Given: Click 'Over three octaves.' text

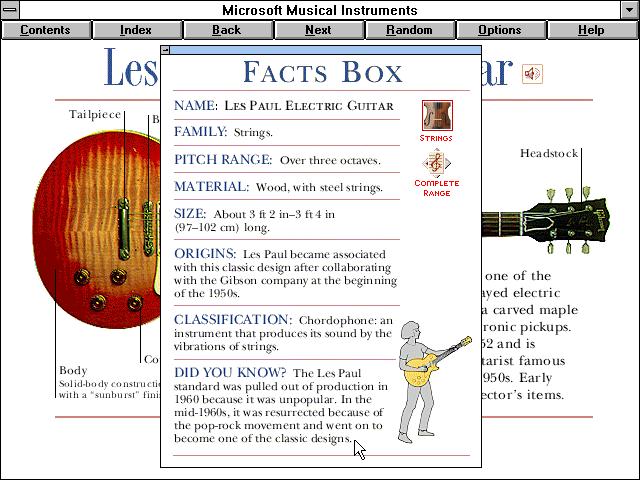Looking at the screenshot, I should pos(330,160).
